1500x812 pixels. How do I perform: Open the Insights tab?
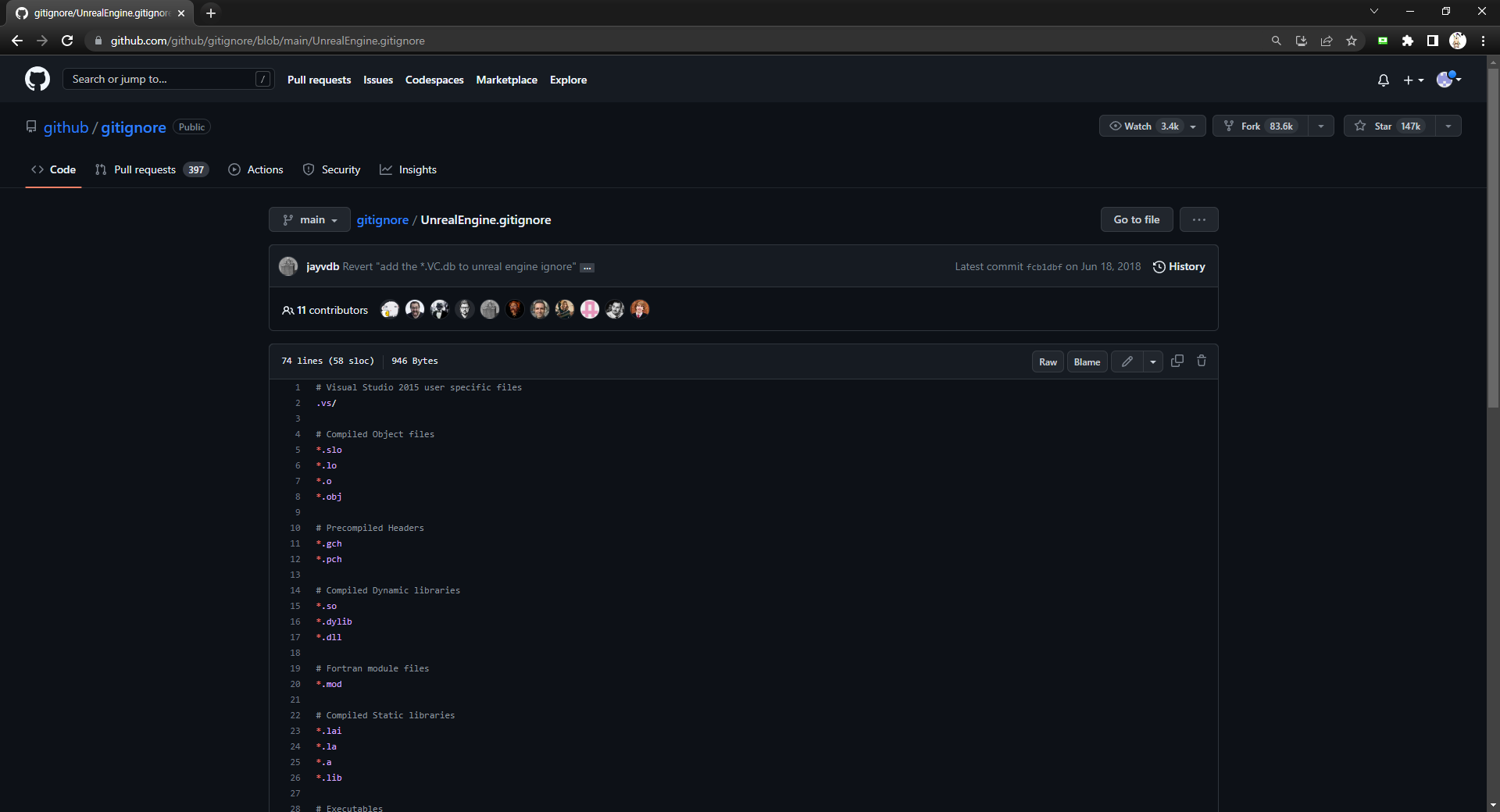[409, 169]
